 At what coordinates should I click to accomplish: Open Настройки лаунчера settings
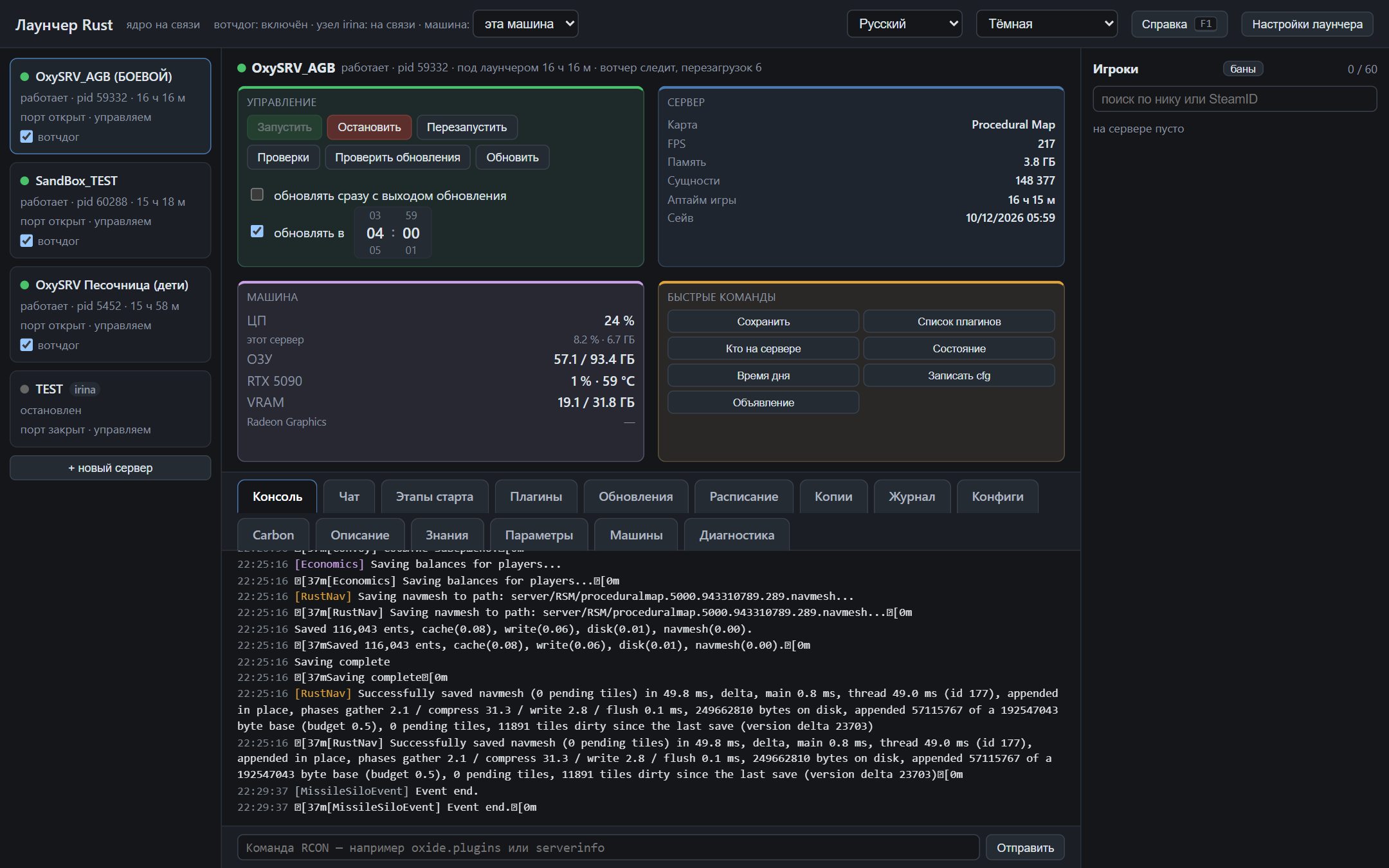[1307, 24]
